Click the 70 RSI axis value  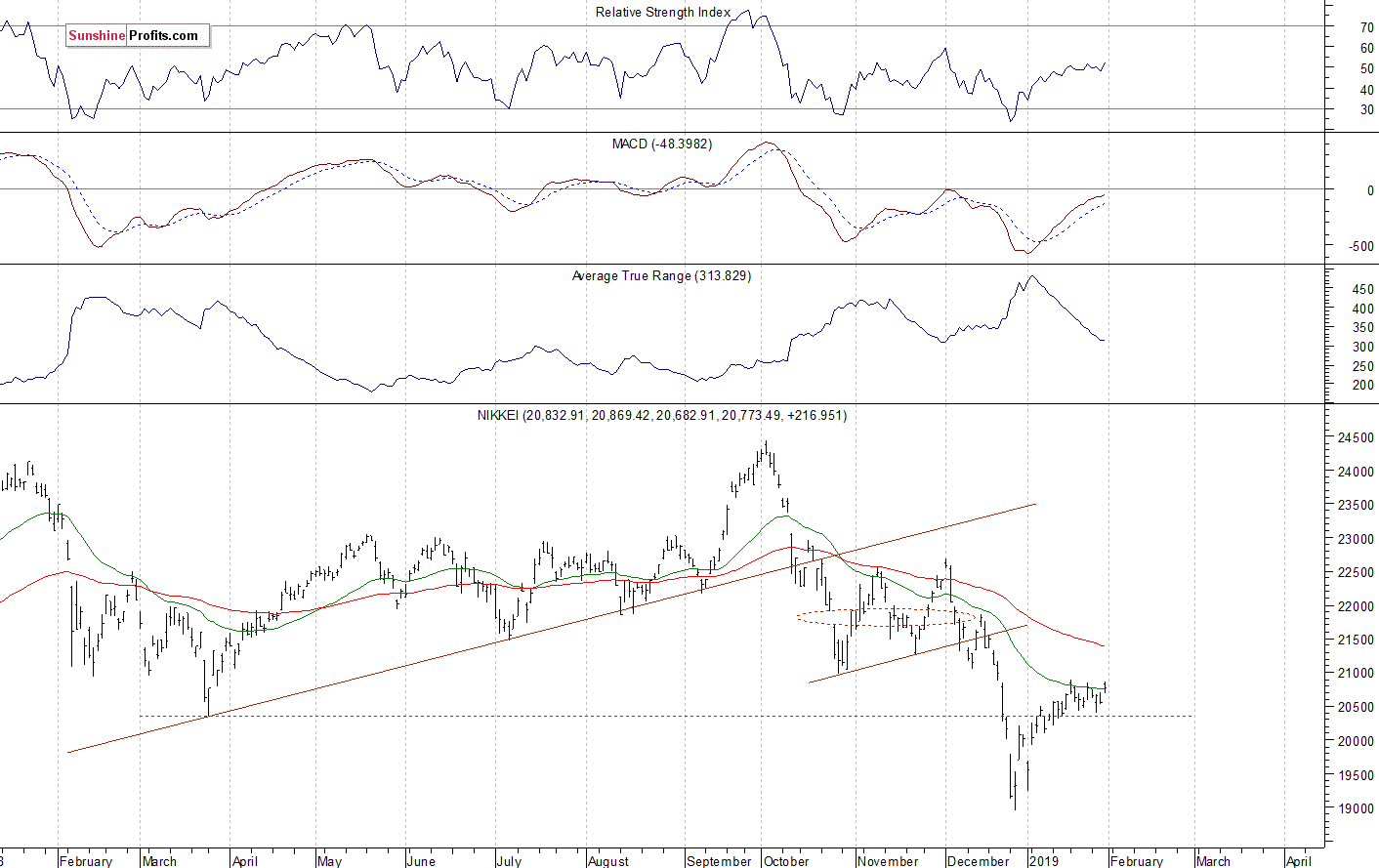click(1367, 28)
